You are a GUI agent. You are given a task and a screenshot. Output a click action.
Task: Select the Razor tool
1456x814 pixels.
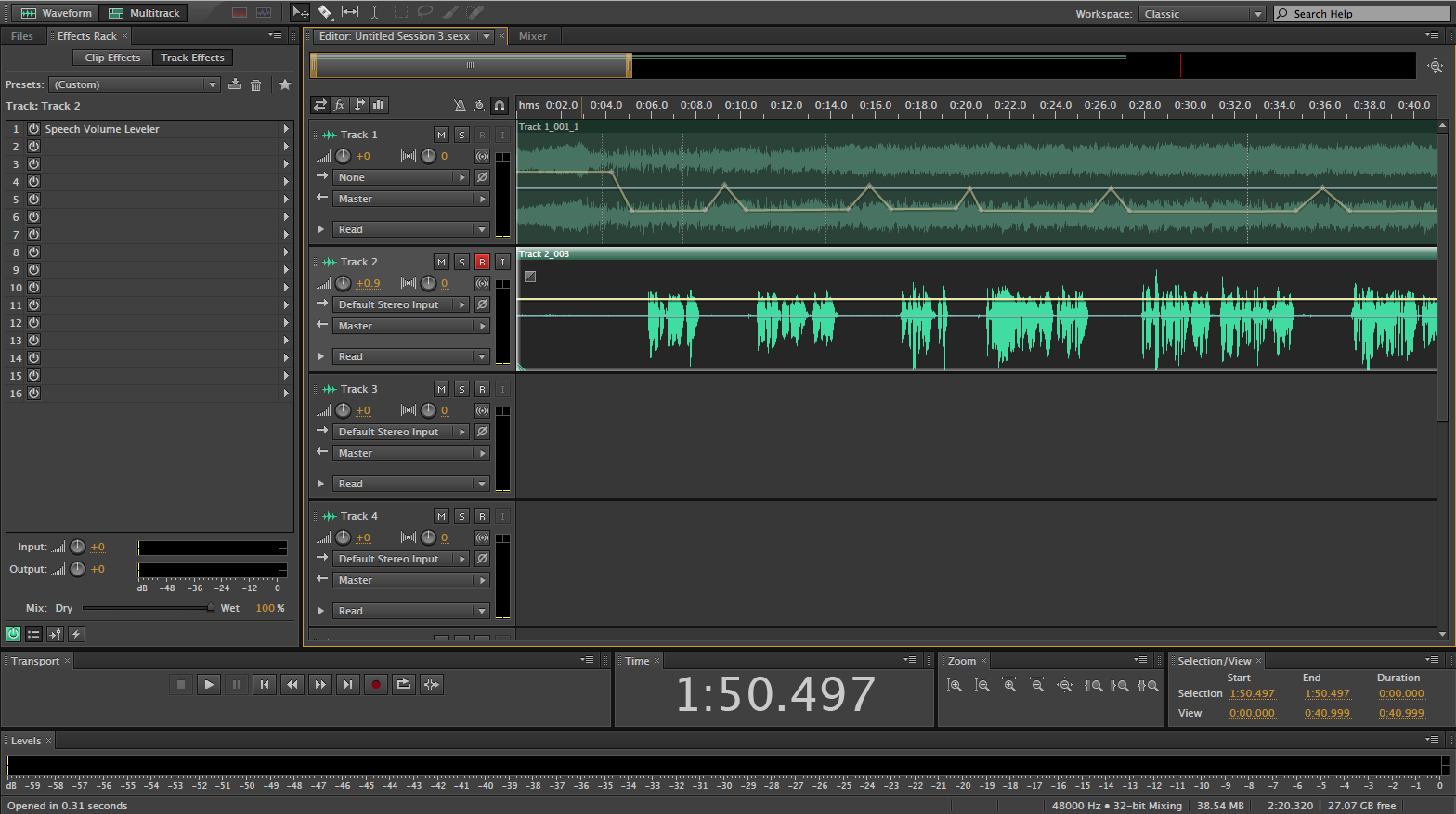325,12
